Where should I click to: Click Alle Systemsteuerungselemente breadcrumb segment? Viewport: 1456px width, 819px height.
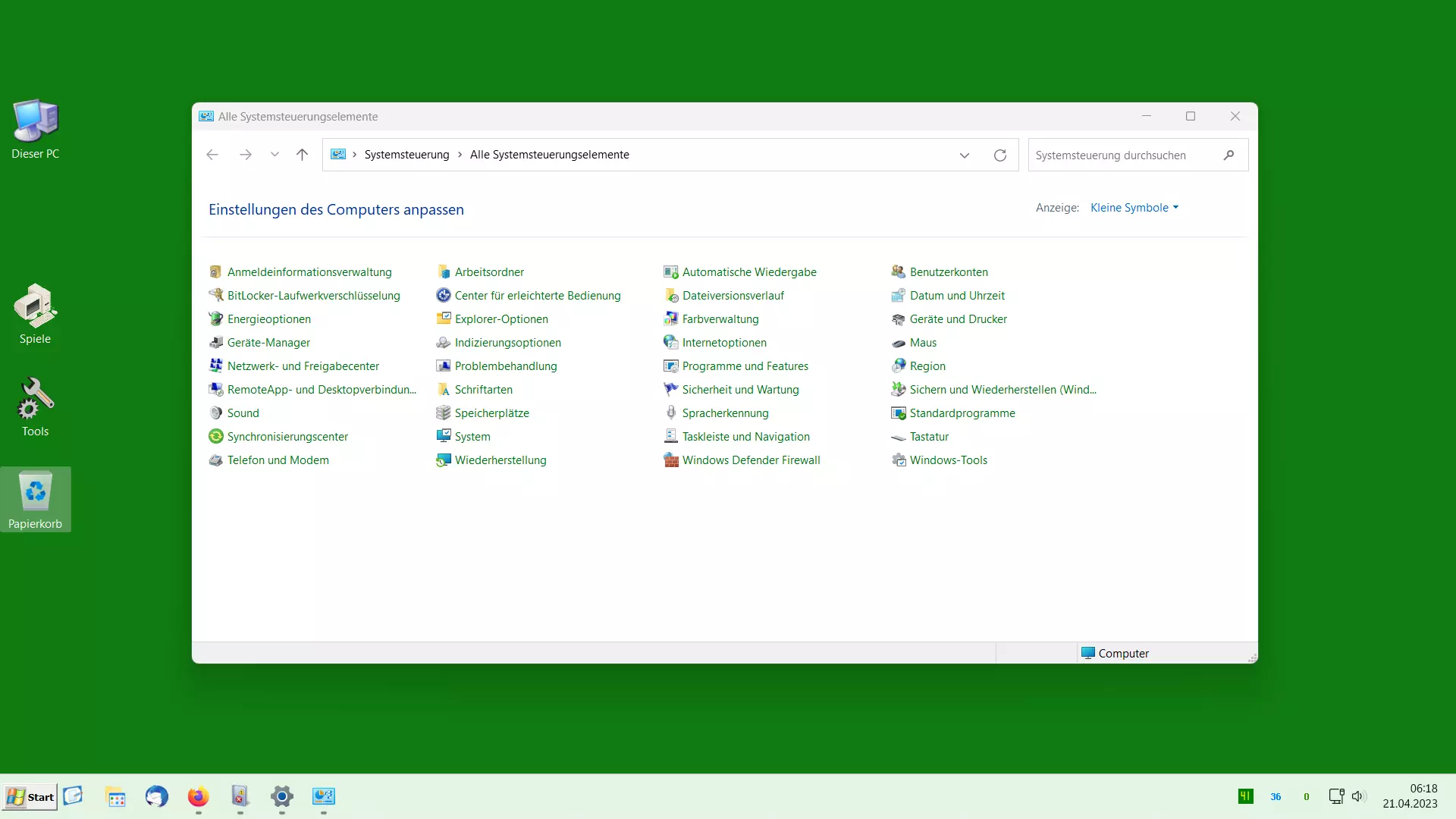click(549, 155)
